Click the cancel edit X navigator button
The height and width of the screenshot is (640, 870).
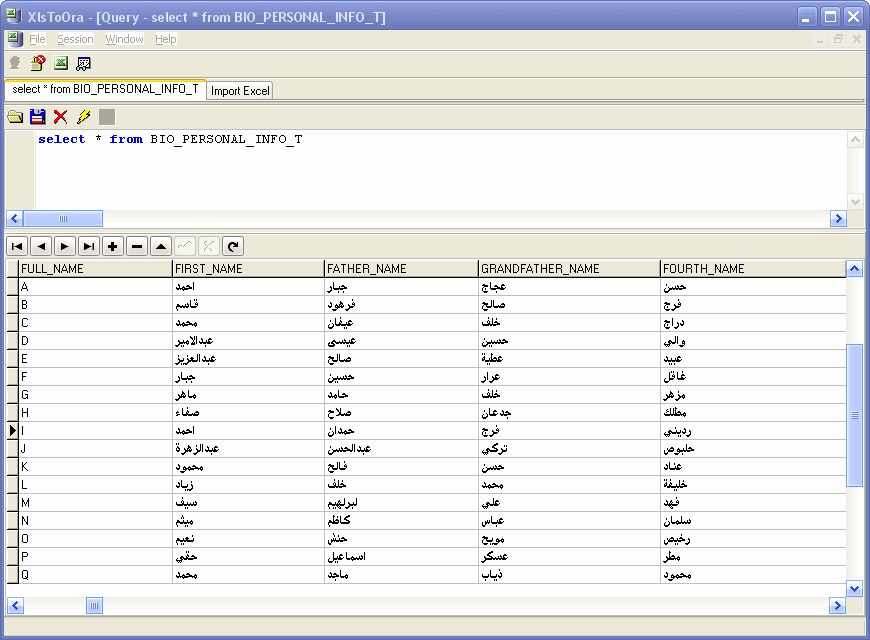point(209,246)
